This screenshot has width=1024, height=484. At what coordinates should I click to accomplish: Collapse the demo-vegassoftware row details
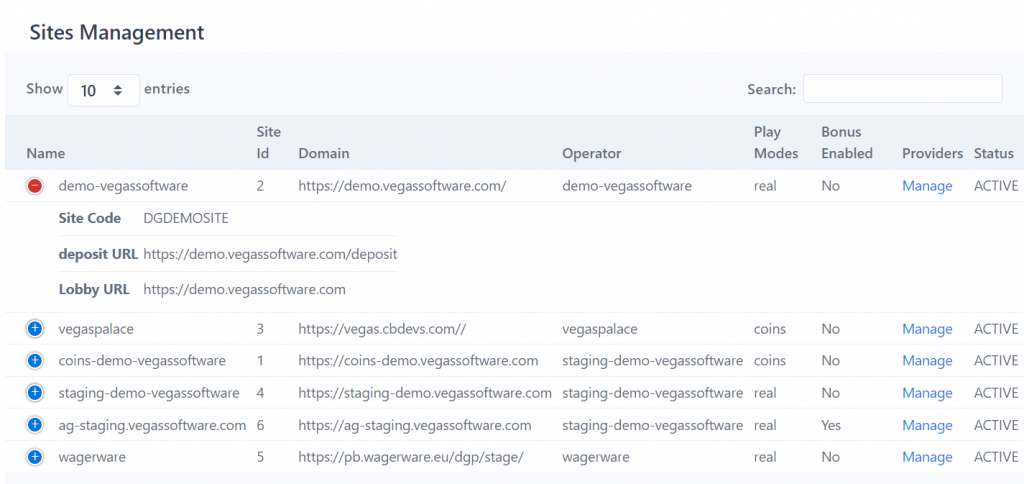tap(35, 186)
